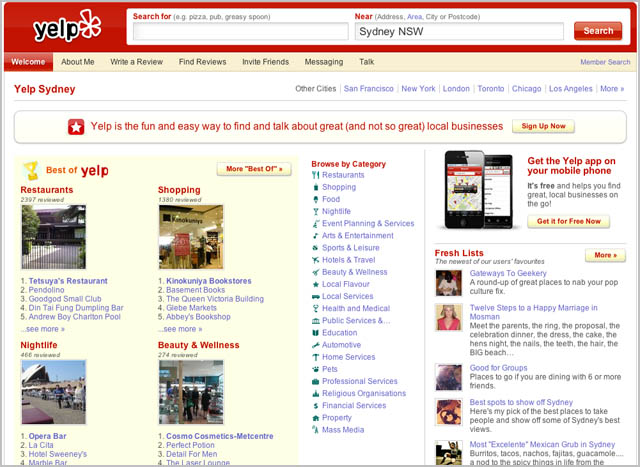
Task: Click the Local Flavour star icon
Action: 316,284
